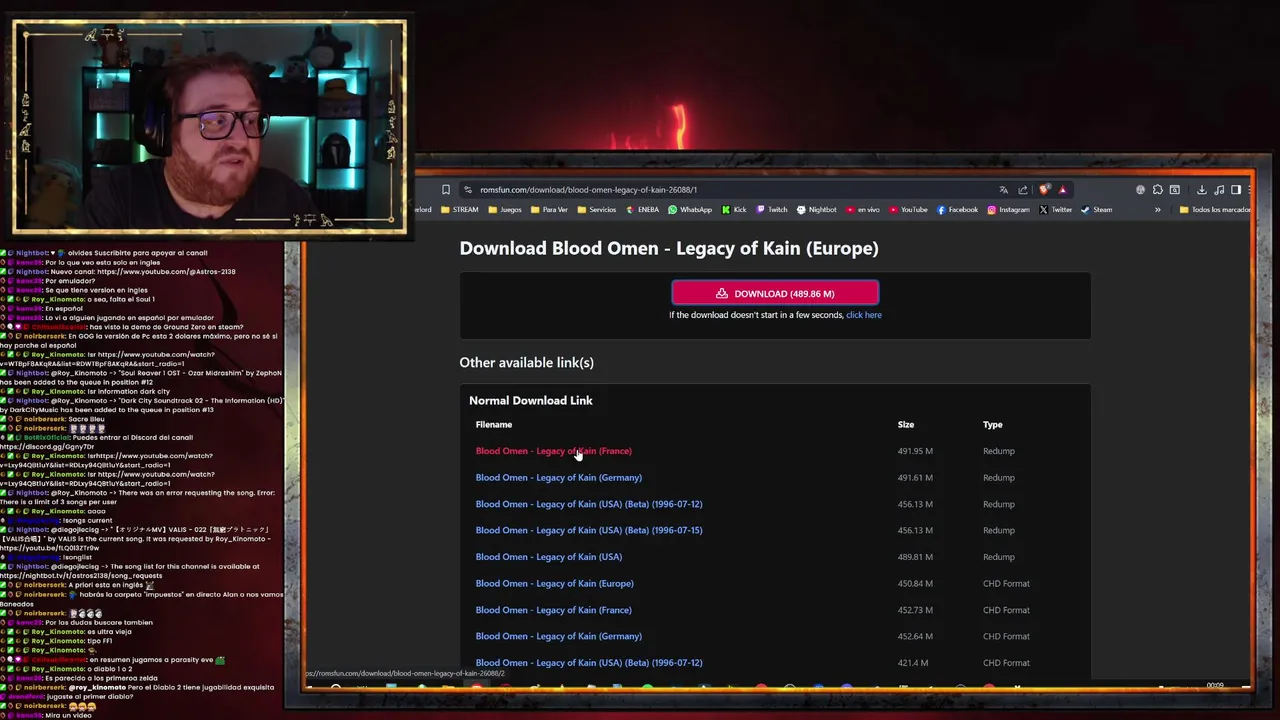Screen dimensions: 1280x720
Task: Click the nightbot.tv song_requests link in chat
Action: coord(81,576)
